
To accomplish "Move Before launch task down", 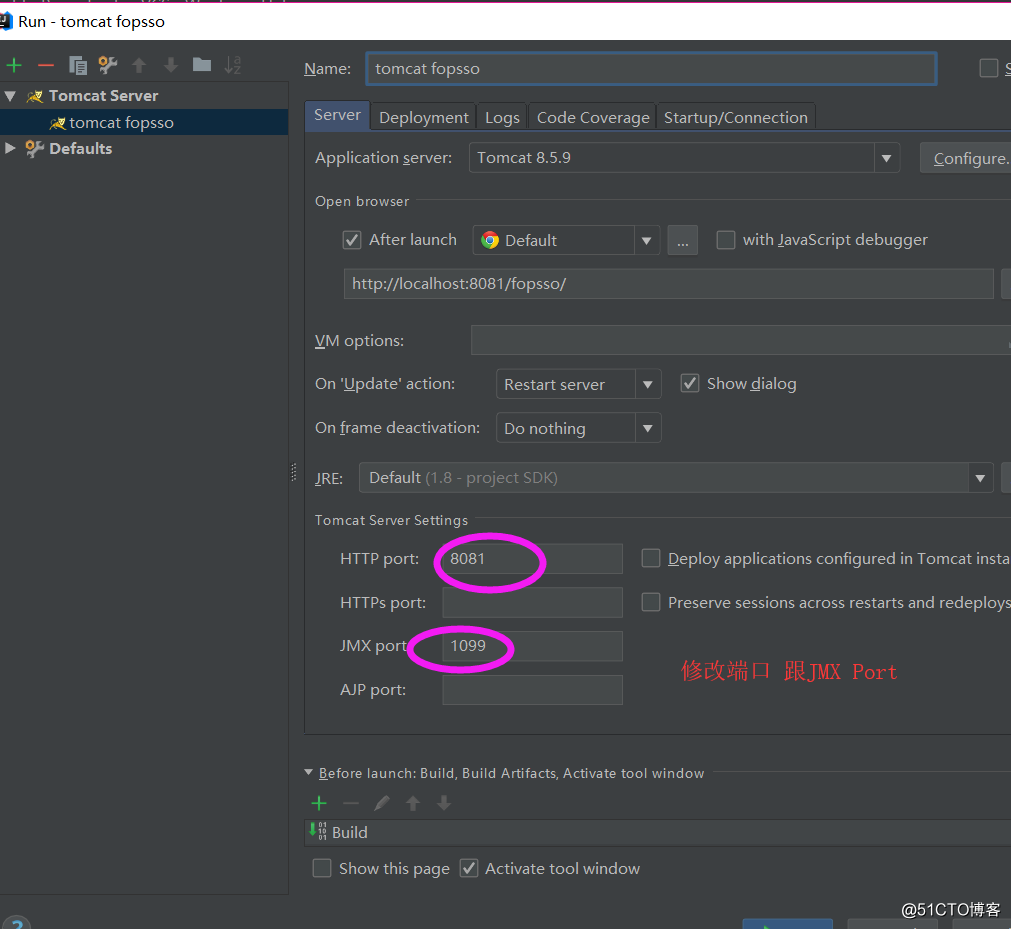I will coord(444,803).
